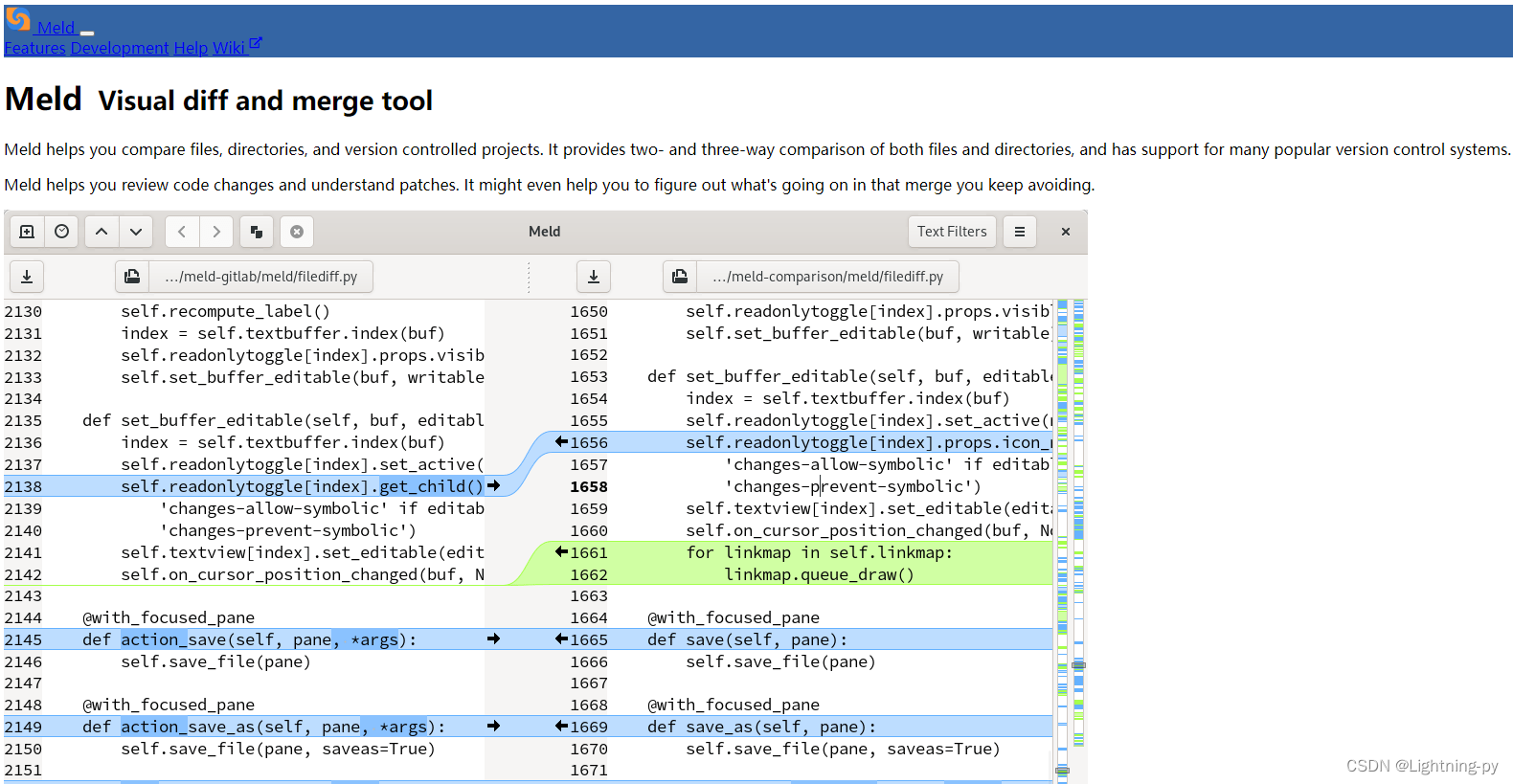
Task: Push line 1669 change left with its arrow
Action: (x=561, y=727)
